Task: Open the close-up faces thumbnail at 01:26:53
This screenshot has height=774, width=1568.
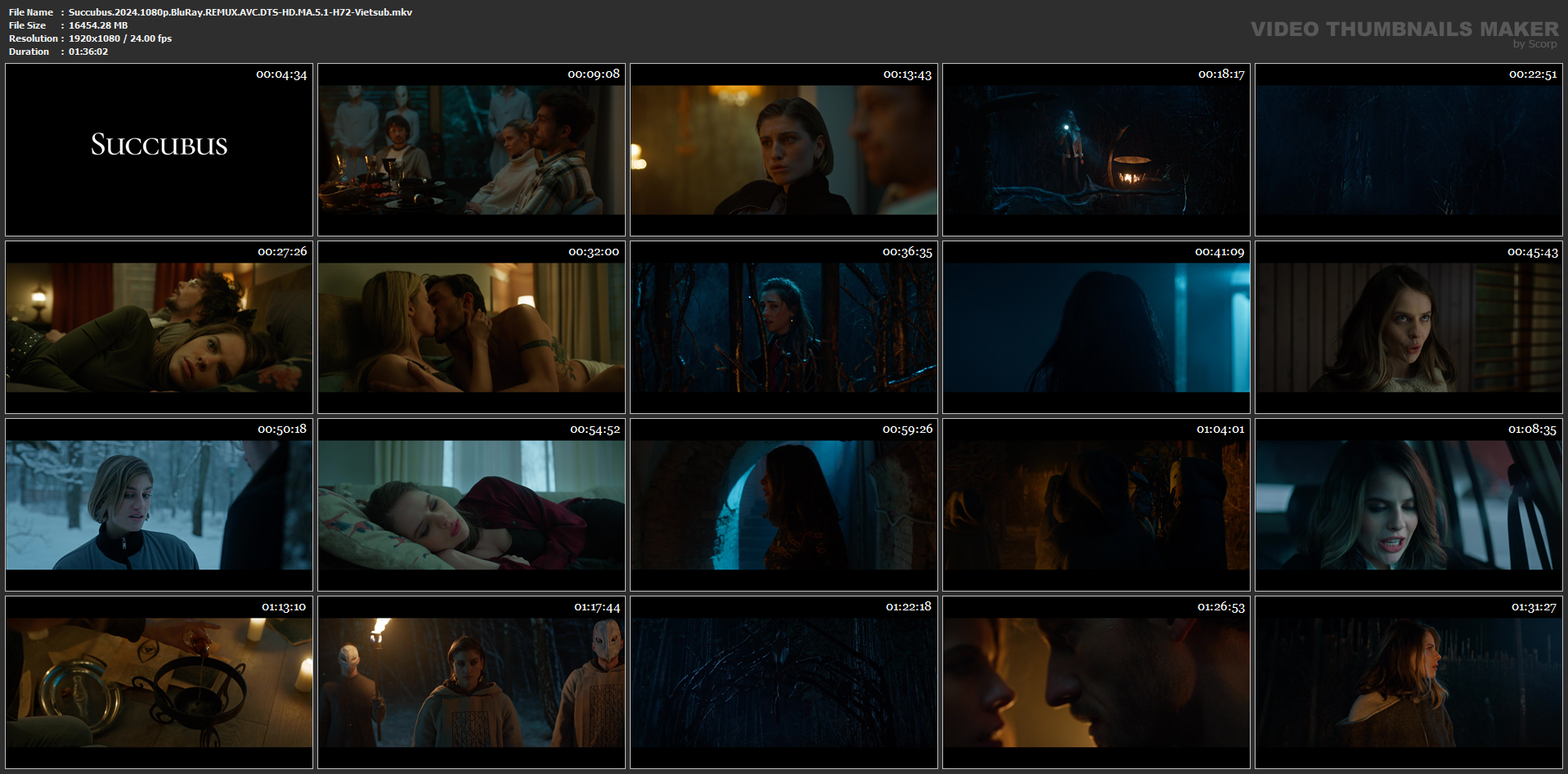Action: (x=1096, y=682)
